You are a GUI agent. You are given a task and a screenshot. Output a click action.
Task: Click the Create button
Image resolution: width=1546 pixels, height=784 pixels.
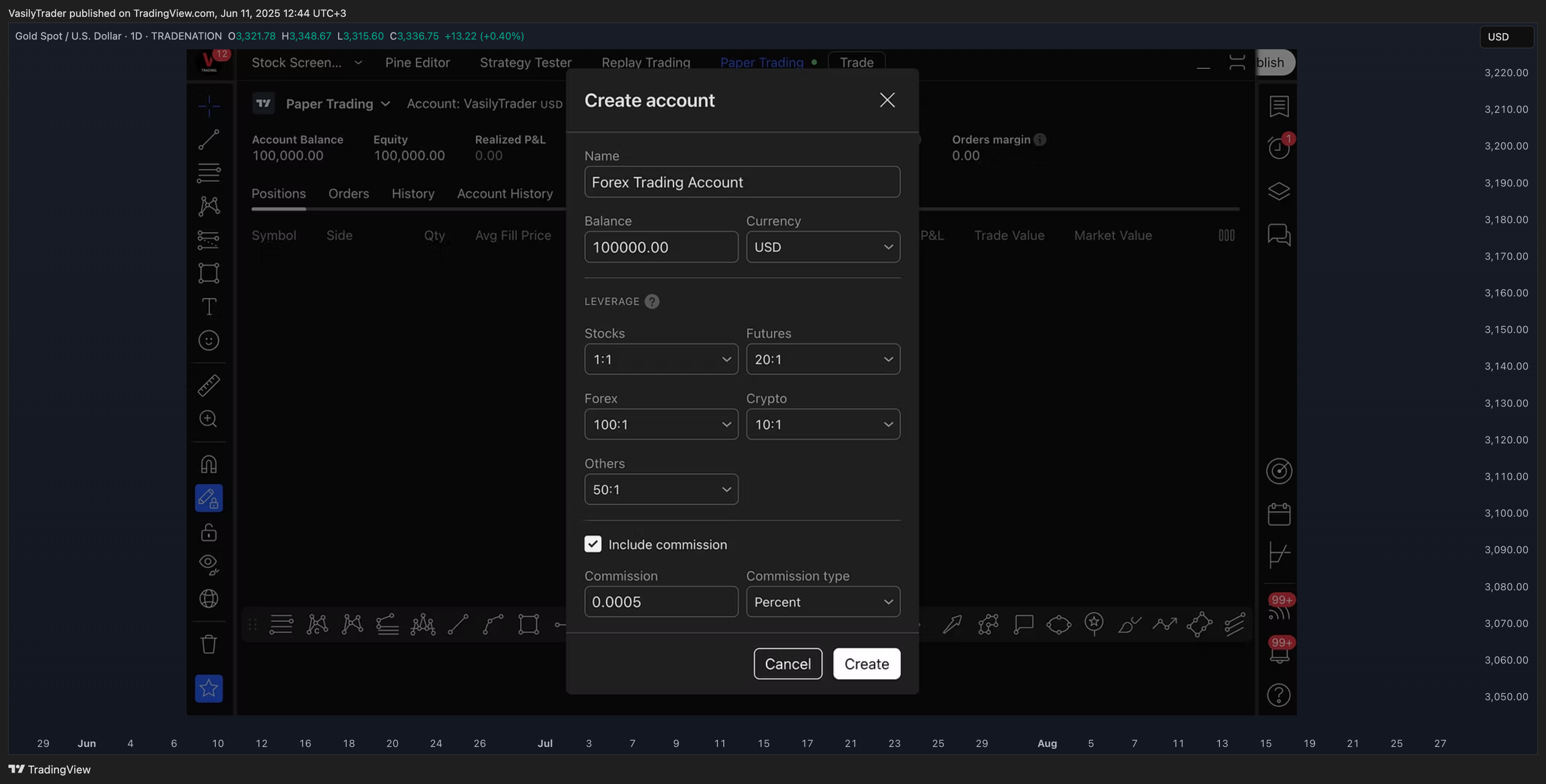click(x=867, y=664)
